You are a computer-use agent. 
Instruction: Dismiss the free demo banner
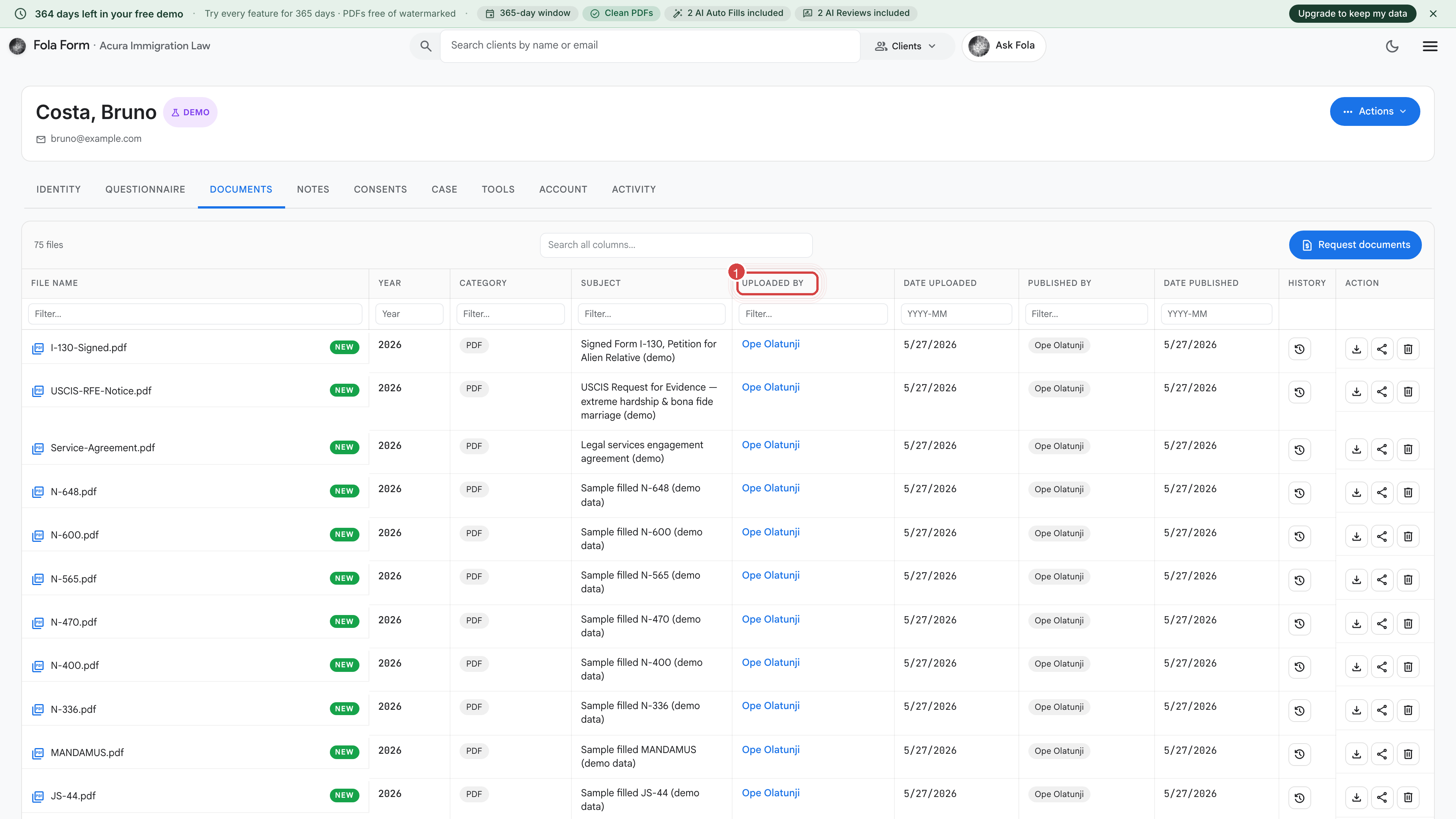[x=1433, y=14]
